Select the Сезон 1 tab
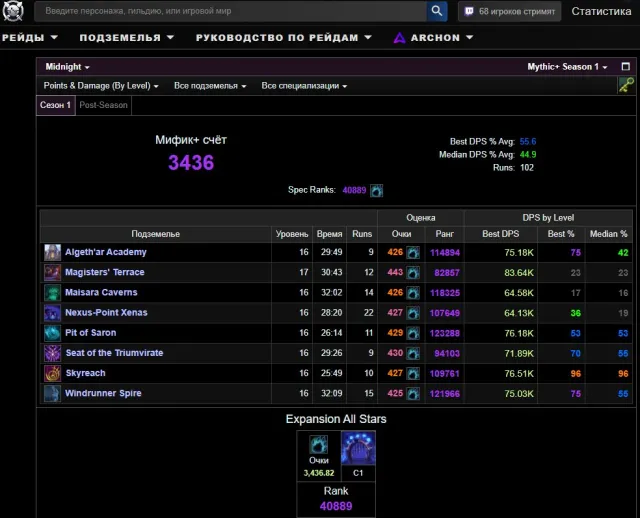Image resolution: width=640 pixels, height=518 pixels. 56,105
